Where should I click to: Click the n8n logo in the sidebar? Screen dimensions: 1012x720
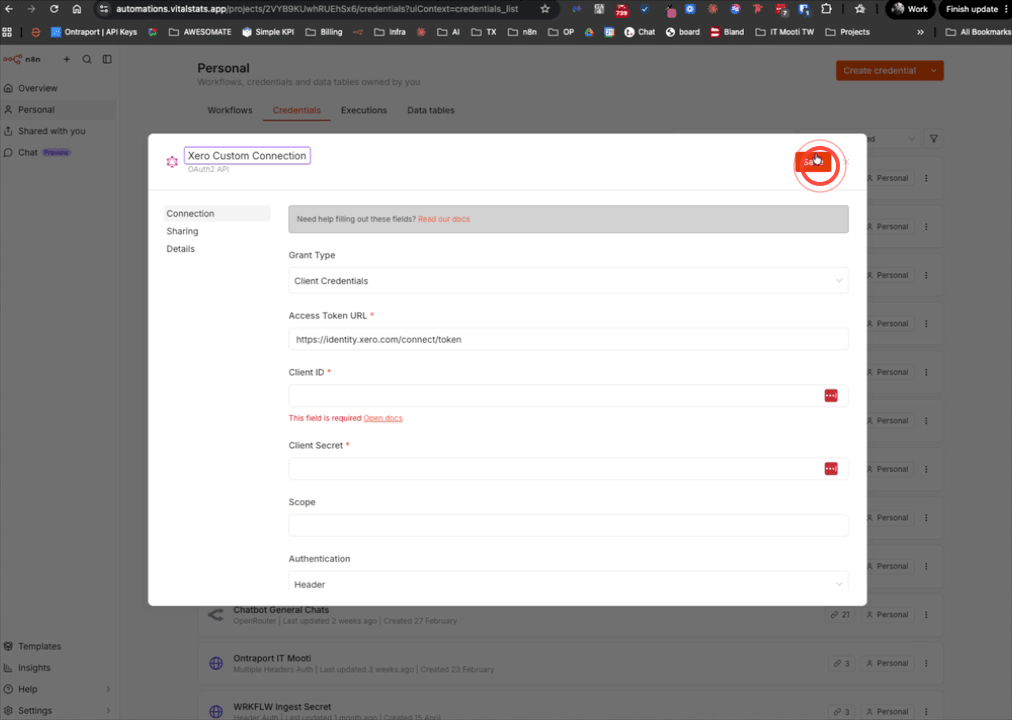22,59
